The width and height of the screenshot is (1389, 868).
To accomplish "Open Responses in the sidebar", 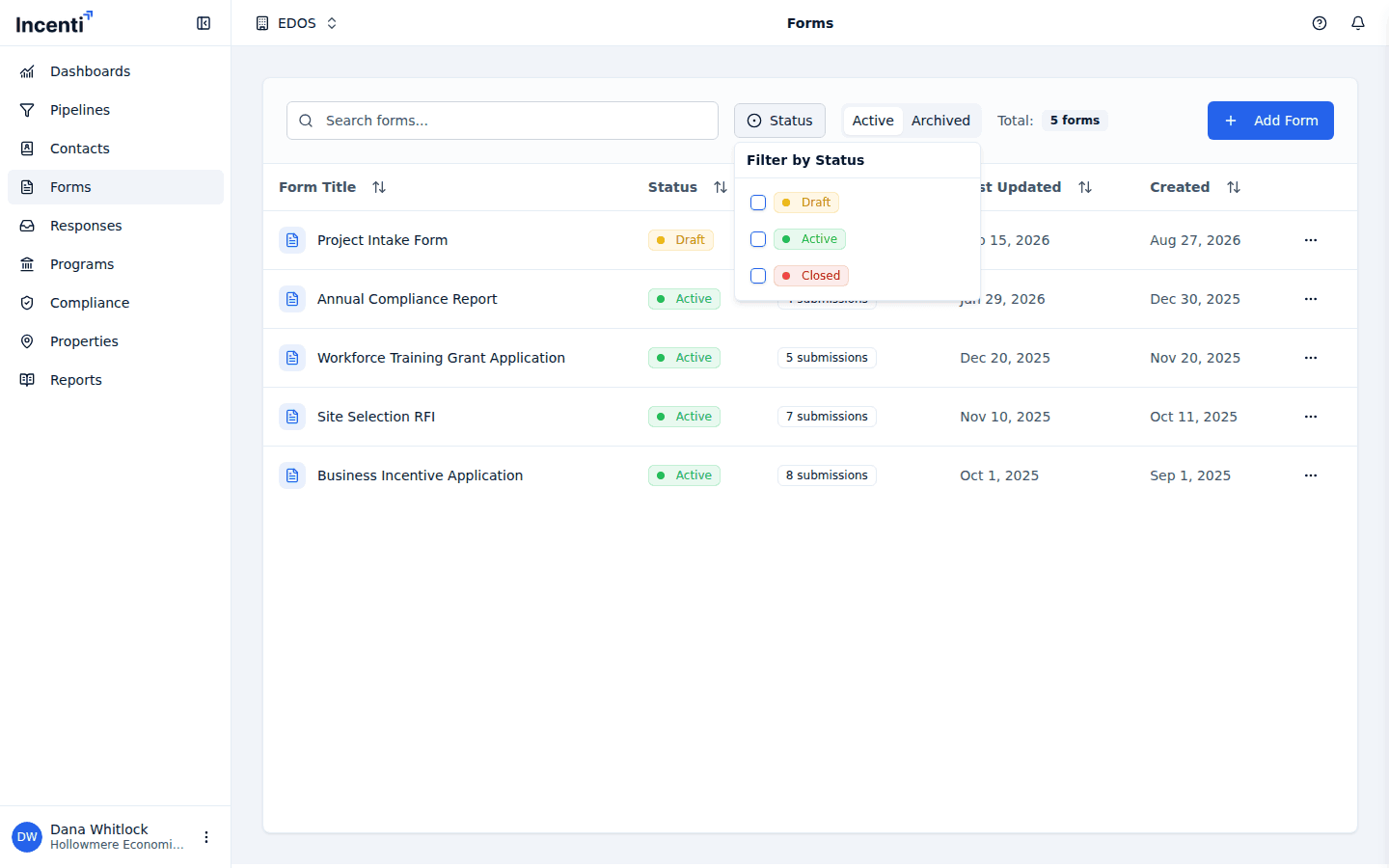I will [116, 226].
